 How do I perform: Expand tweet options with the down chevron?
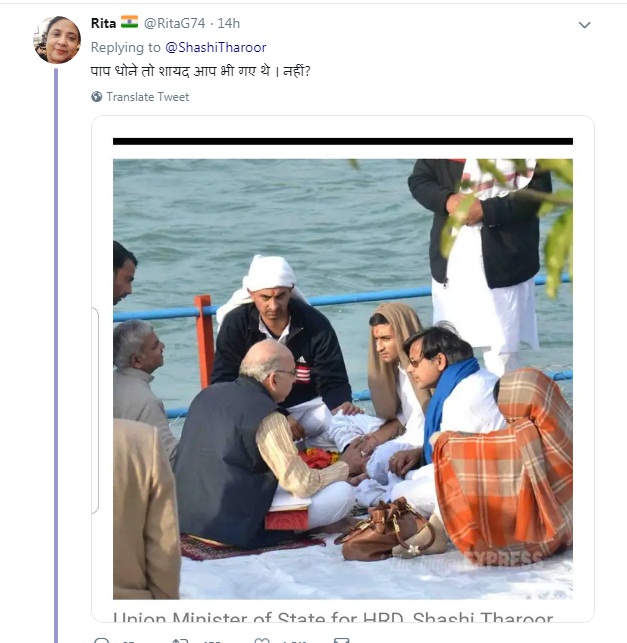(584, 25)
